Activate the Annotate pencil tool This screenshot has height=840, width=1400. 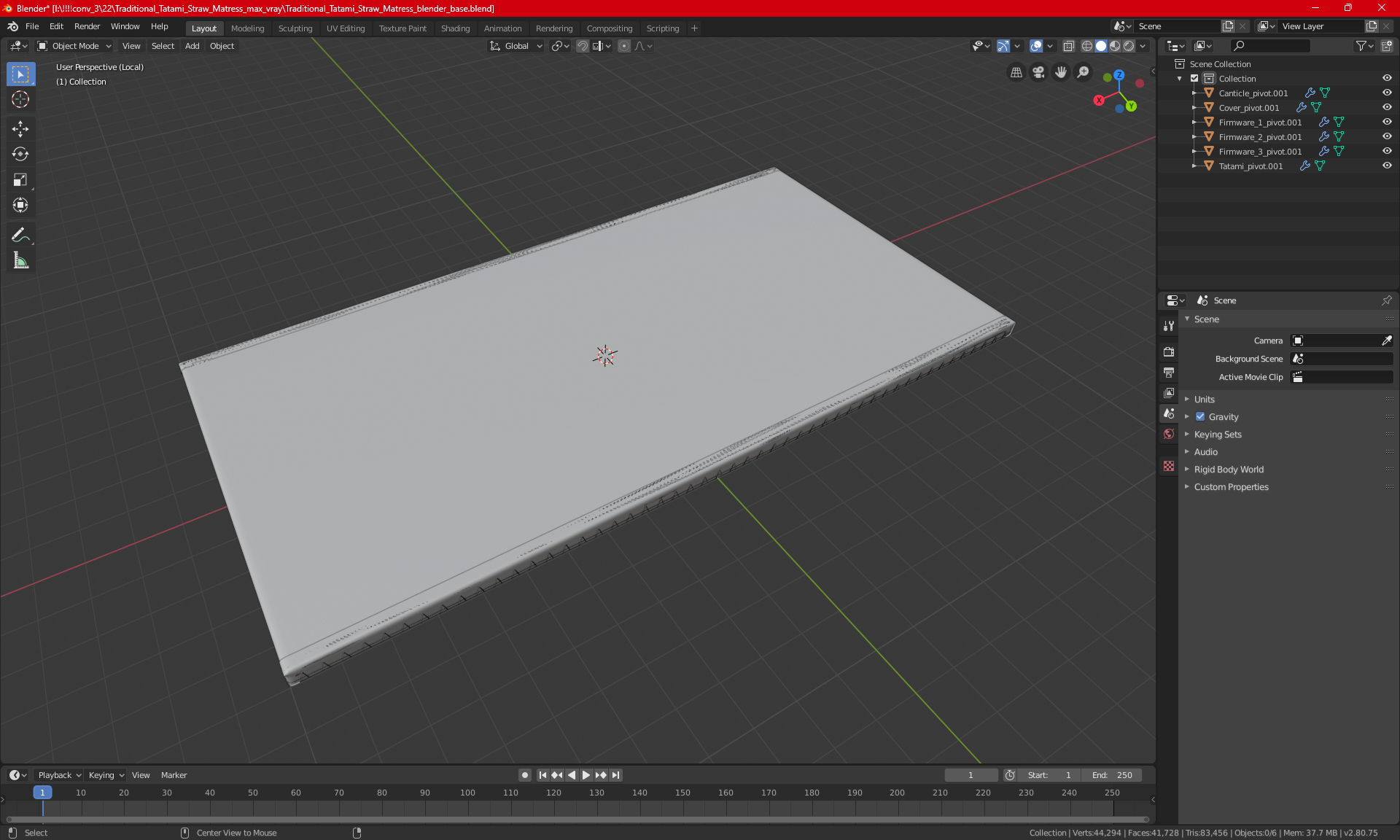point(20,235)
